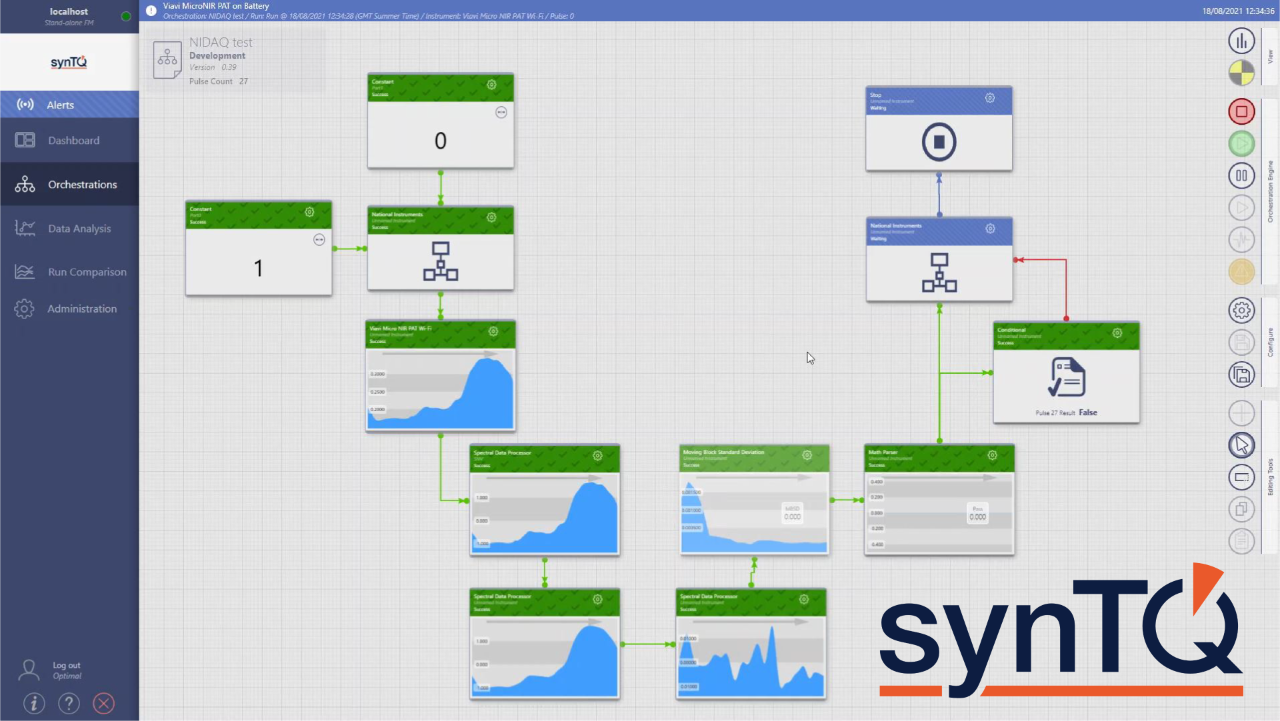Open the gear icon on the Conditional block
Viewport: 1280px width, 721px height.
(1117, 332)
